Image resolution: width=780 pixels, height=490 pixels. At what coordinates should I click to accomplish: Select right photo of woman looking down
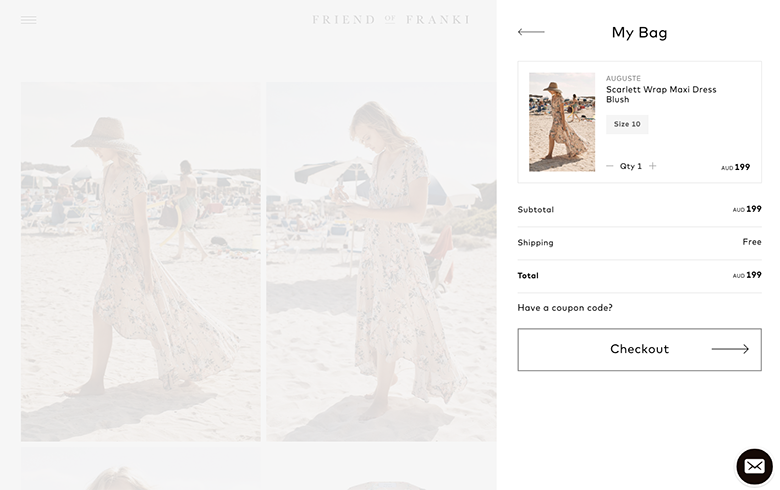tap(381, 260)
